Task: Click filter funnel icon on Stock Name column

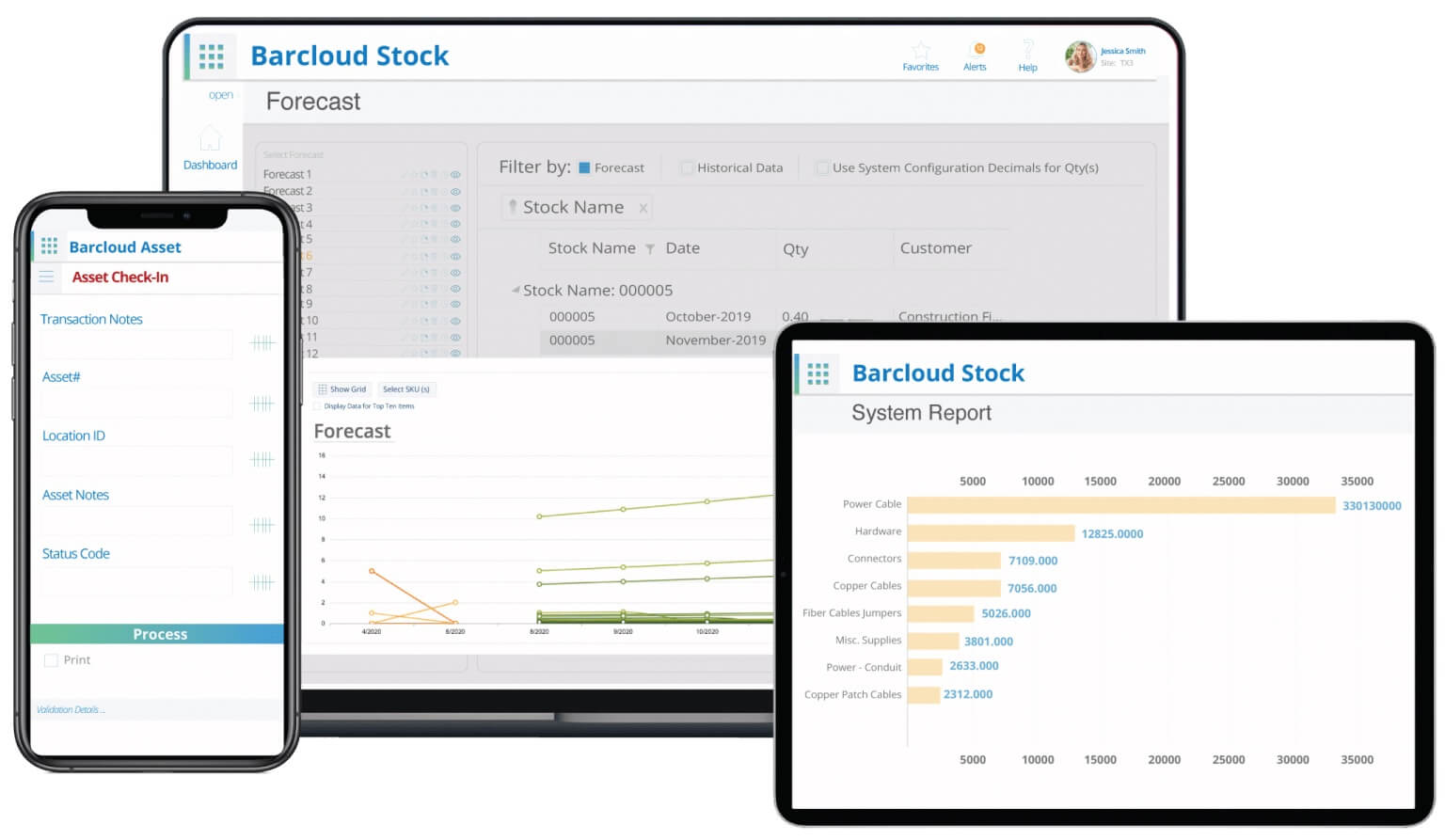Action: (649, 249)
